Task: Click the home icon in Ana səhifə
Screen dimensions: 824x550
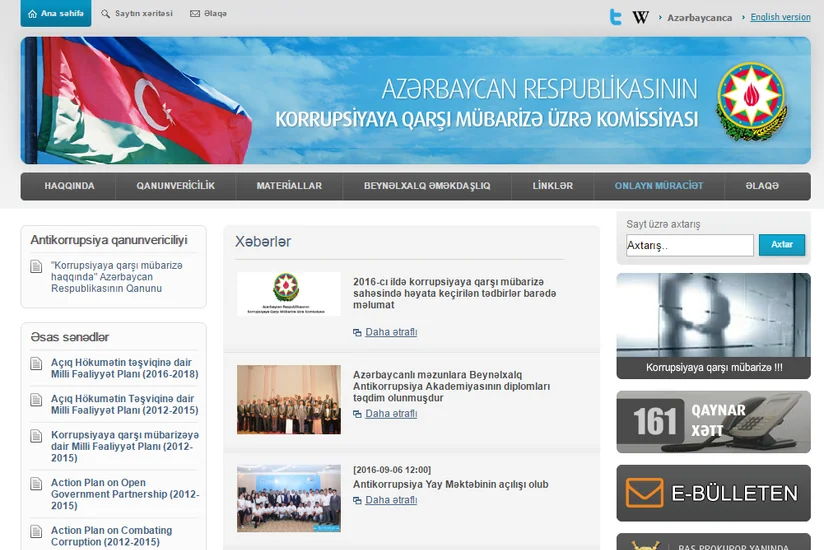Action: click(33, 14)
